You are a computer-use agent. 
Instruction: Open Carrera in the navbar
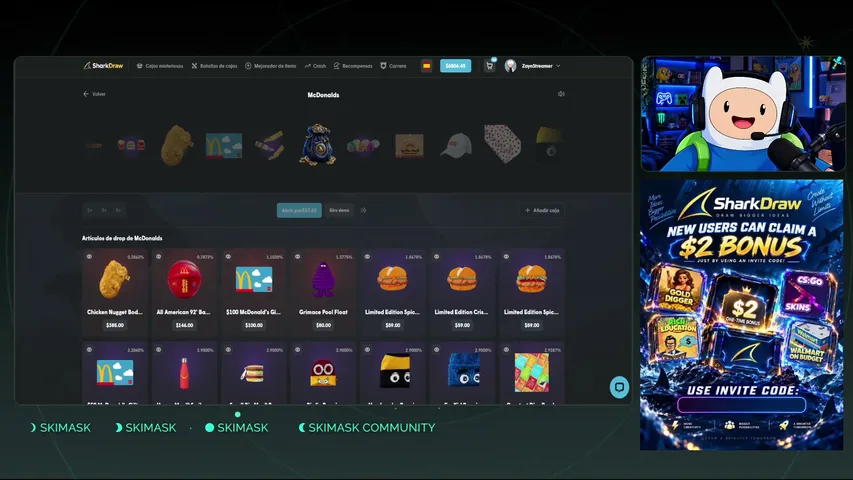coord(393,66)
